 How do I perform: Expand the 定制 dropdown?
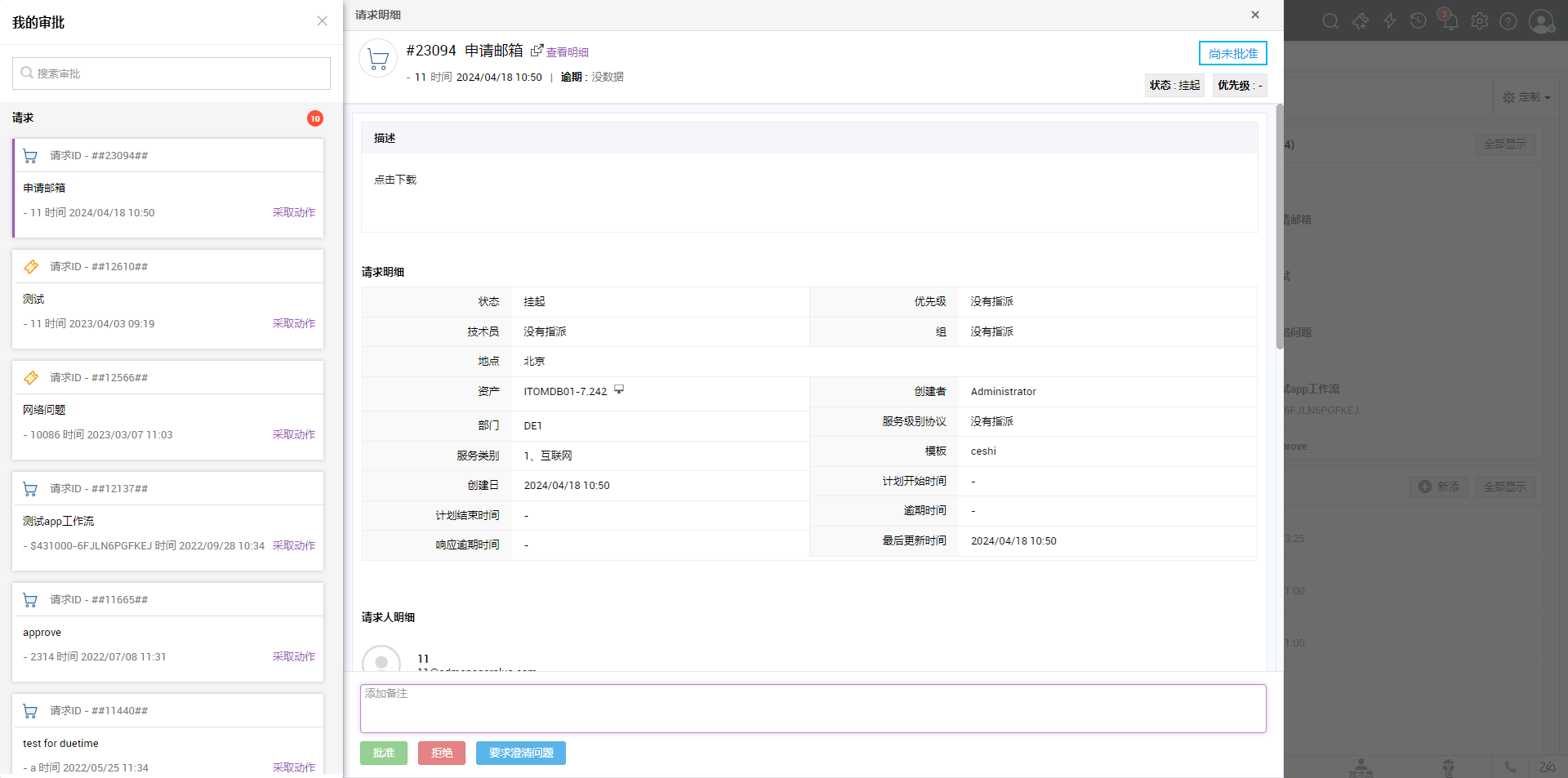1526,97
